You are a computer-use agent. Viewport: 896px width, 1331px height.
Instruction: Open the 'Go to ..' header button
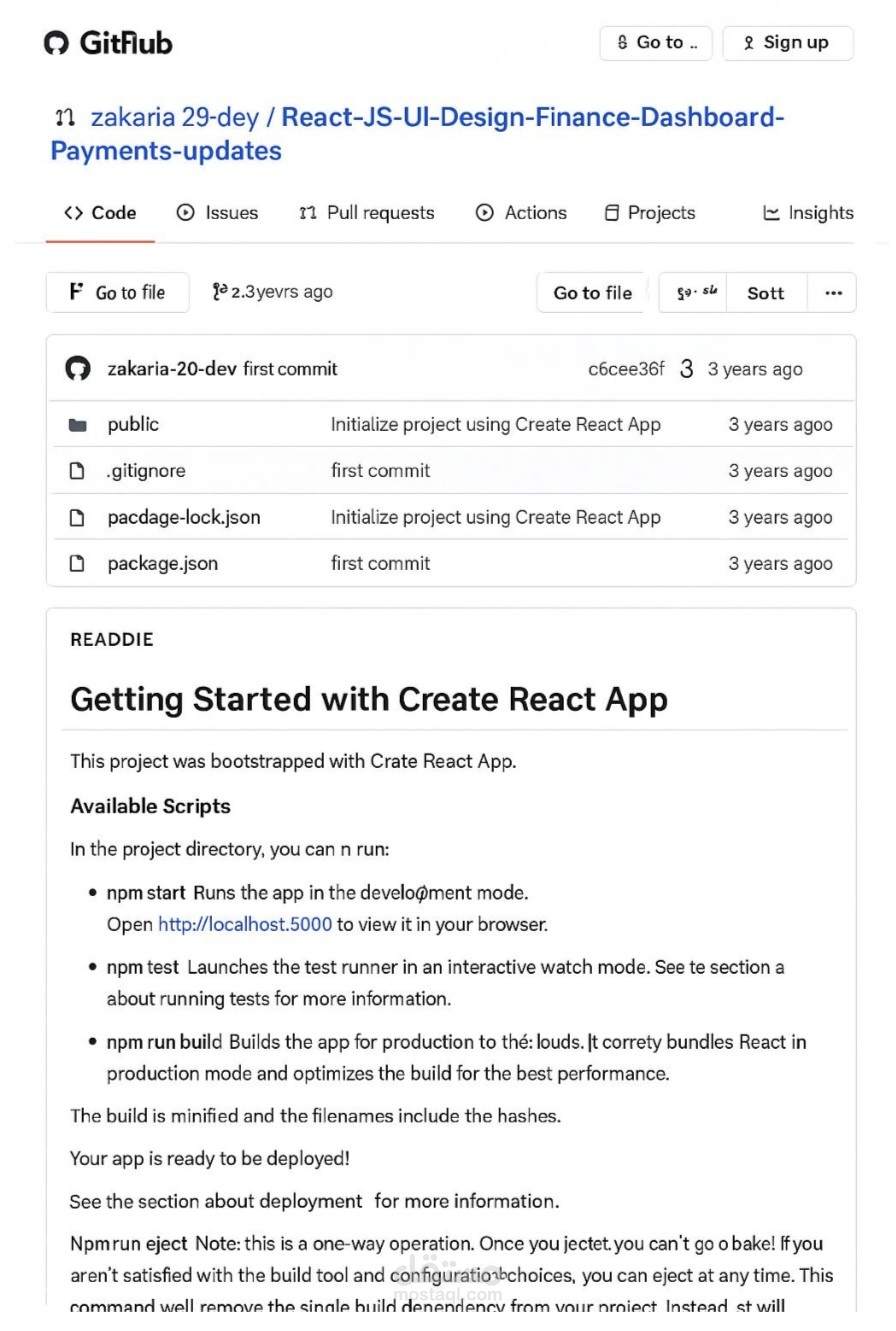point(656,43)
